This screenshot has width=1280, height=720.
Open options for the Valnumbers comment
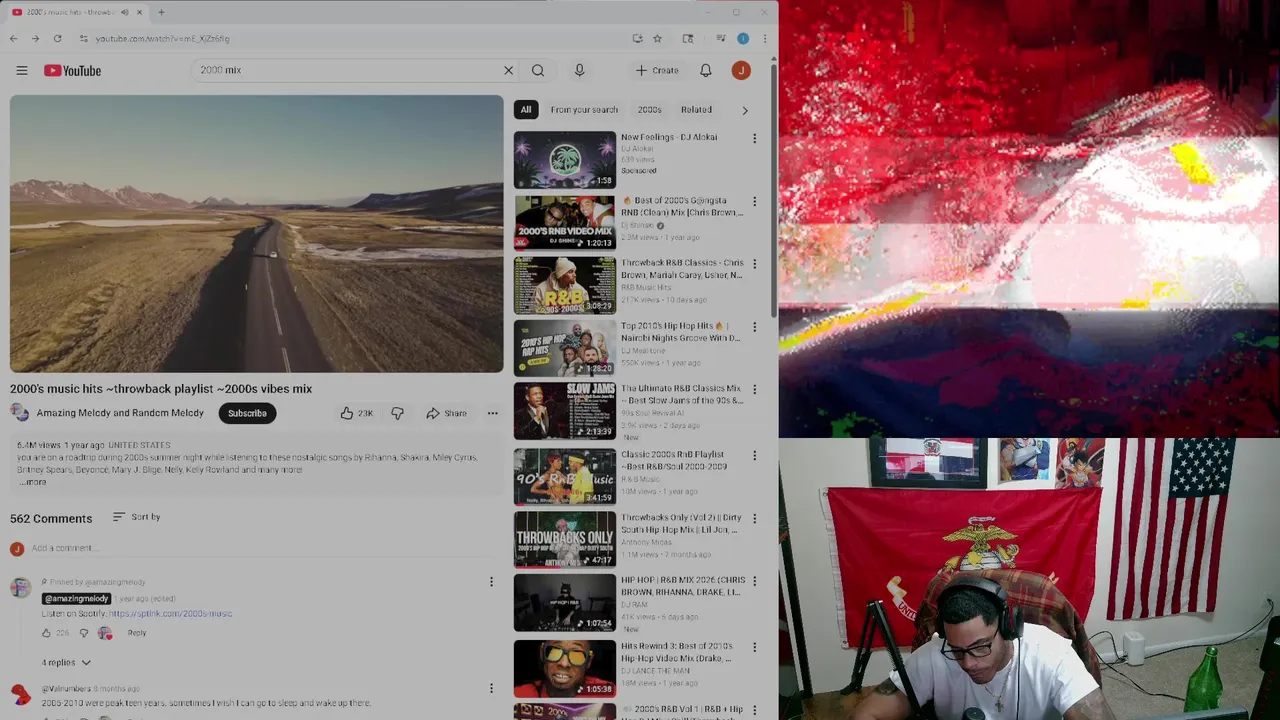click(x=491, y=688)
